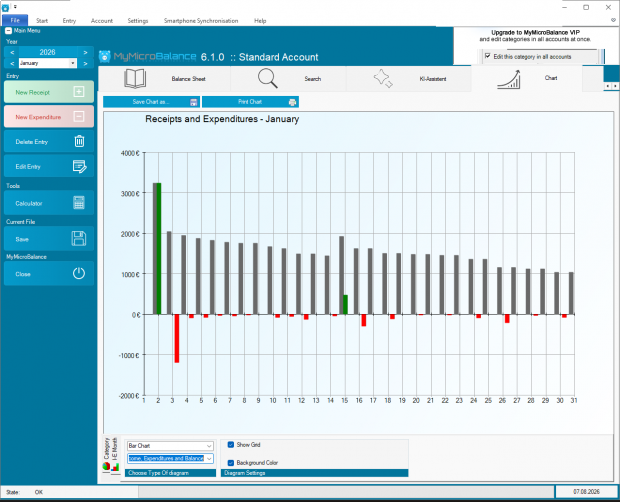Toggle the Background Color checkbox
The width and height of the screenshot is (620, 502).
(x=231, y=462)
